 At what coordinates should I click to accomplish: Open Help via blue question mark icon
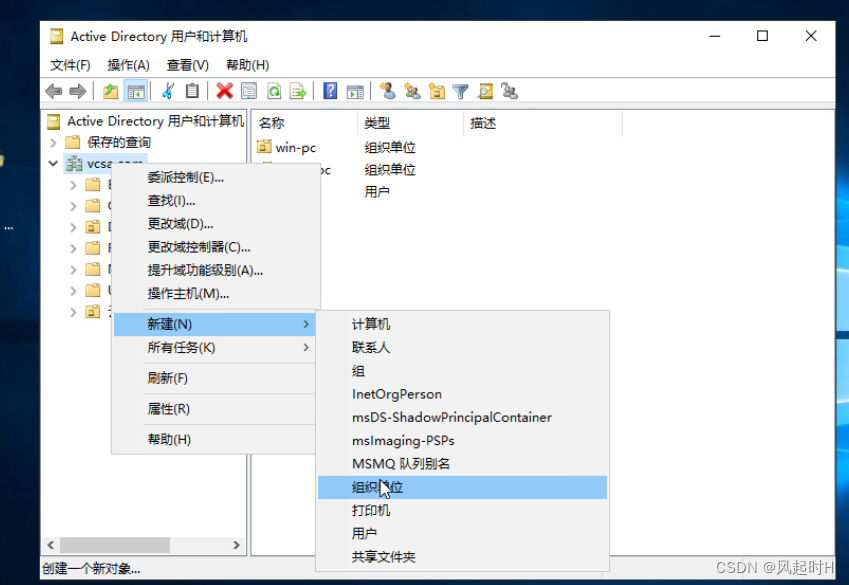pos(330,91)
